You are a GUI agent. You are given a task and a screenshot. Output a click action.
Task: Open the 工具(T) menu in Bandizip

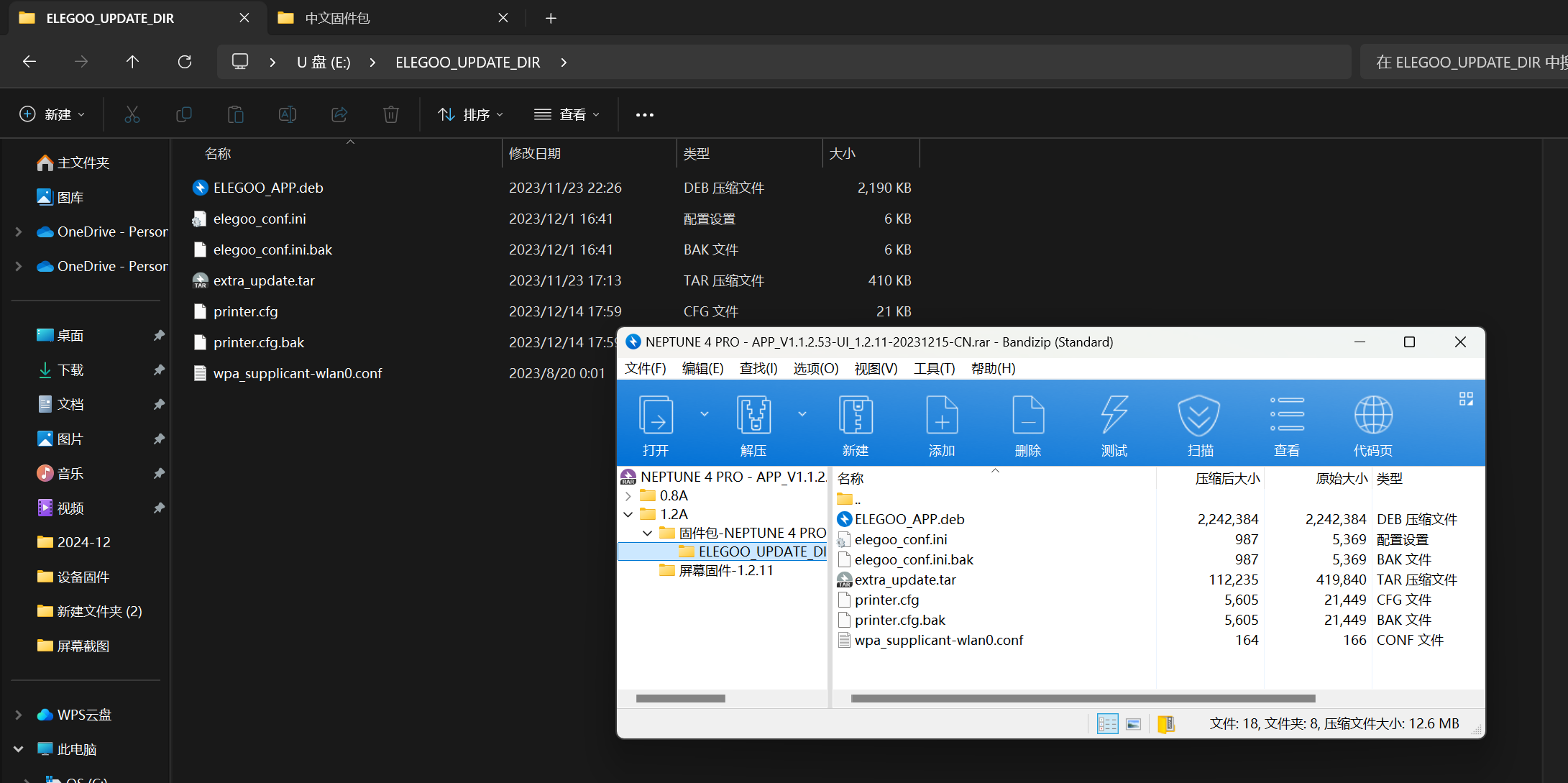pos(933,369)
